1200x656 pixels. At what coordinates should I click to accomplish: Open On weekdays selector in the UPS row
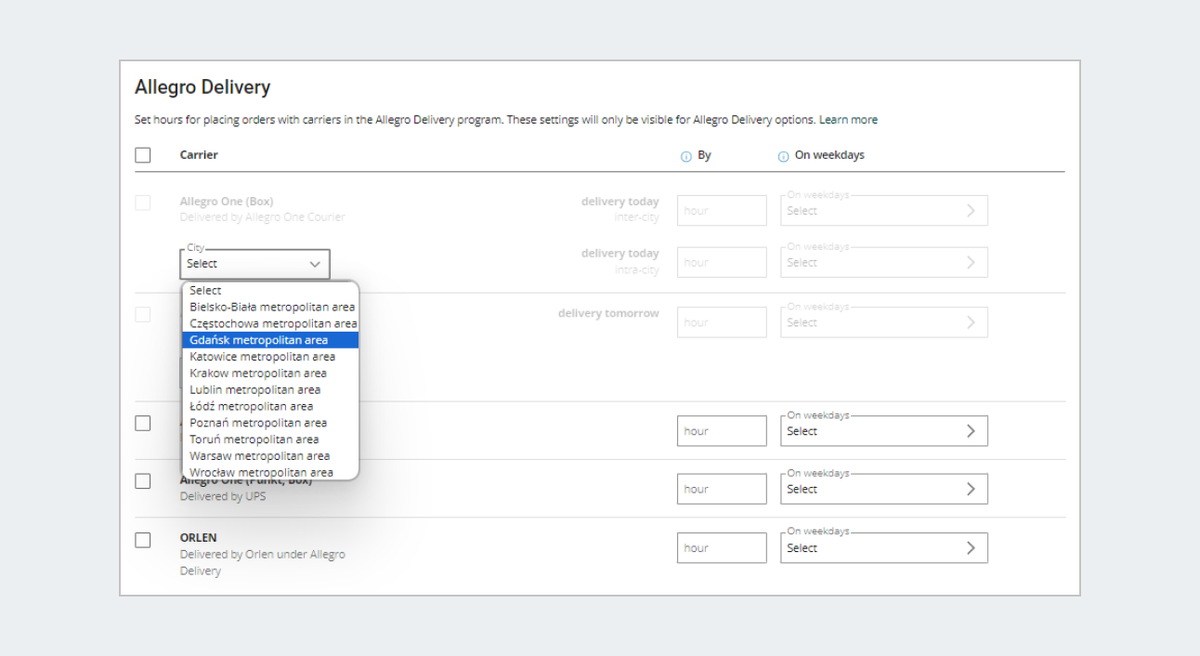tap(884, 489)
